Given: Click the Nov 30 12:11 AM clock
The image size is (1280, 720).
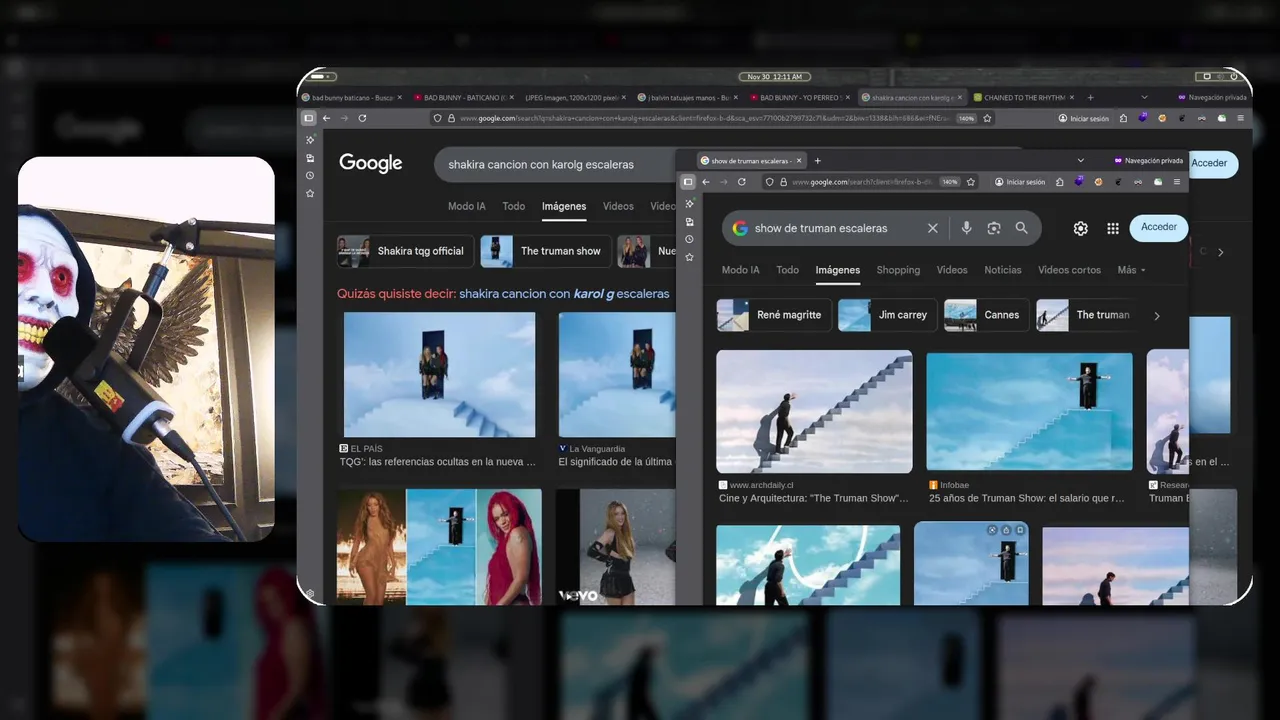Looking at the screenshot, I should tap(775, 76).
